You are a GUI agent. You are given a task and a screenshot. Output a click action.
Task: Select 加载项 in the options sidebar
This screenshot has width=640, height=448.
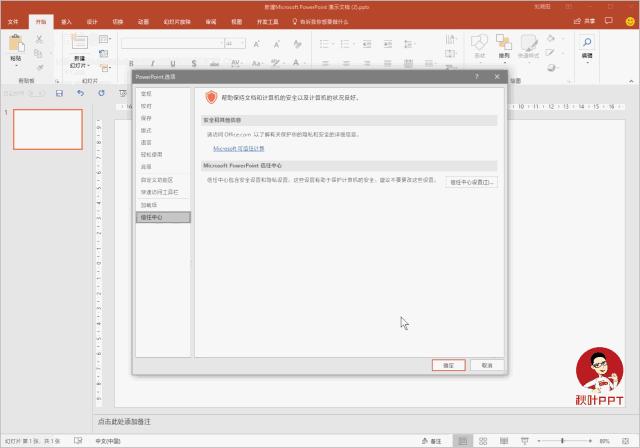point(148,204)
